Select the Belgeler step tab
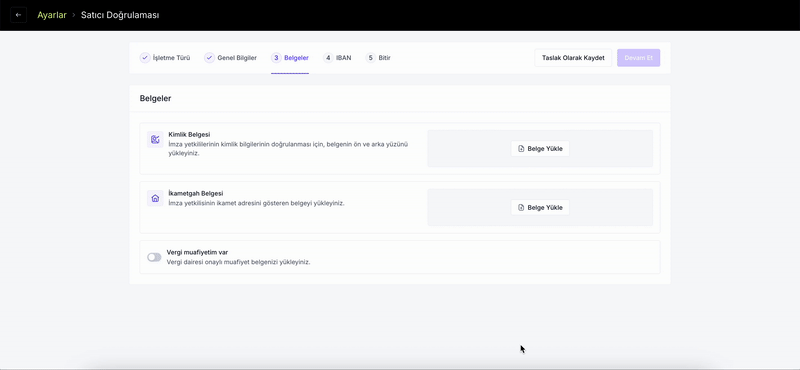Viewport: 800px width, 370px height. [290, 58]
